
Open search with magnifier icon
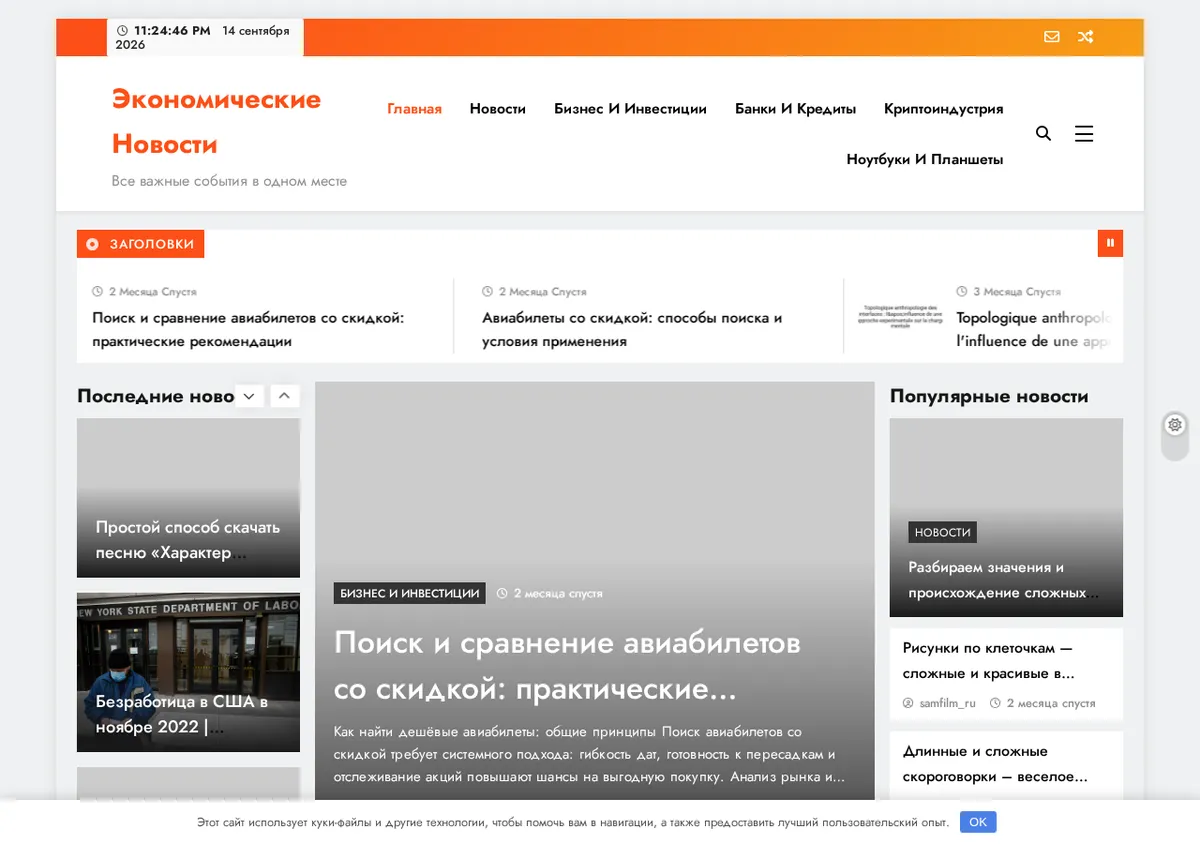click(x=1043, y=133)
